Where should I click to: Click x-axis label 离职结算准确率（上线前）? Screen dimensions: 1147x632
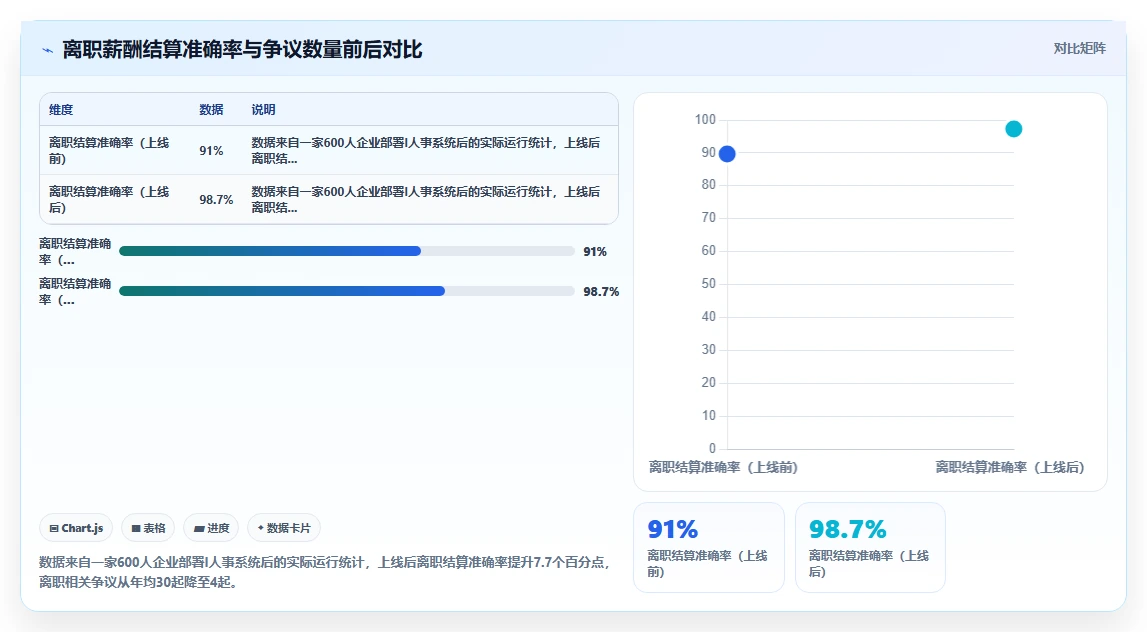pyautogui.click(x=723, y=467)
